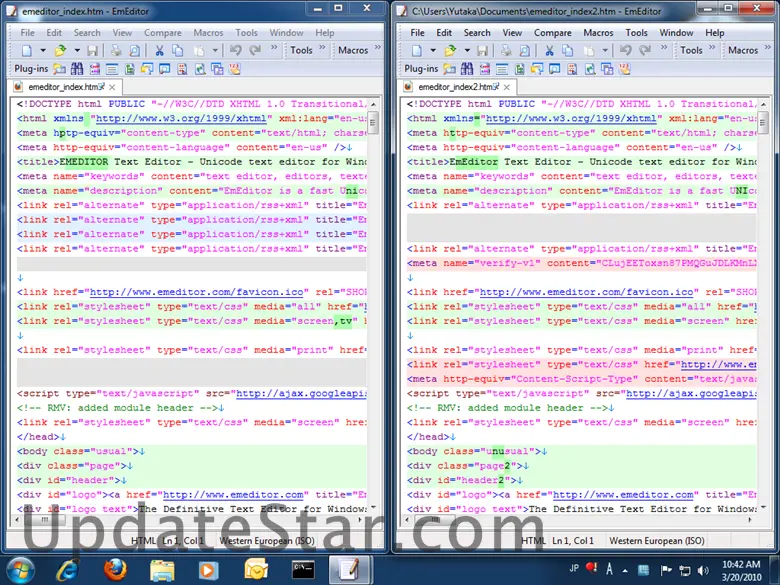Close emeditor_index.htm tab with its X
The height and width of the screenshot is (585, 780).
[x=112, y=87]
